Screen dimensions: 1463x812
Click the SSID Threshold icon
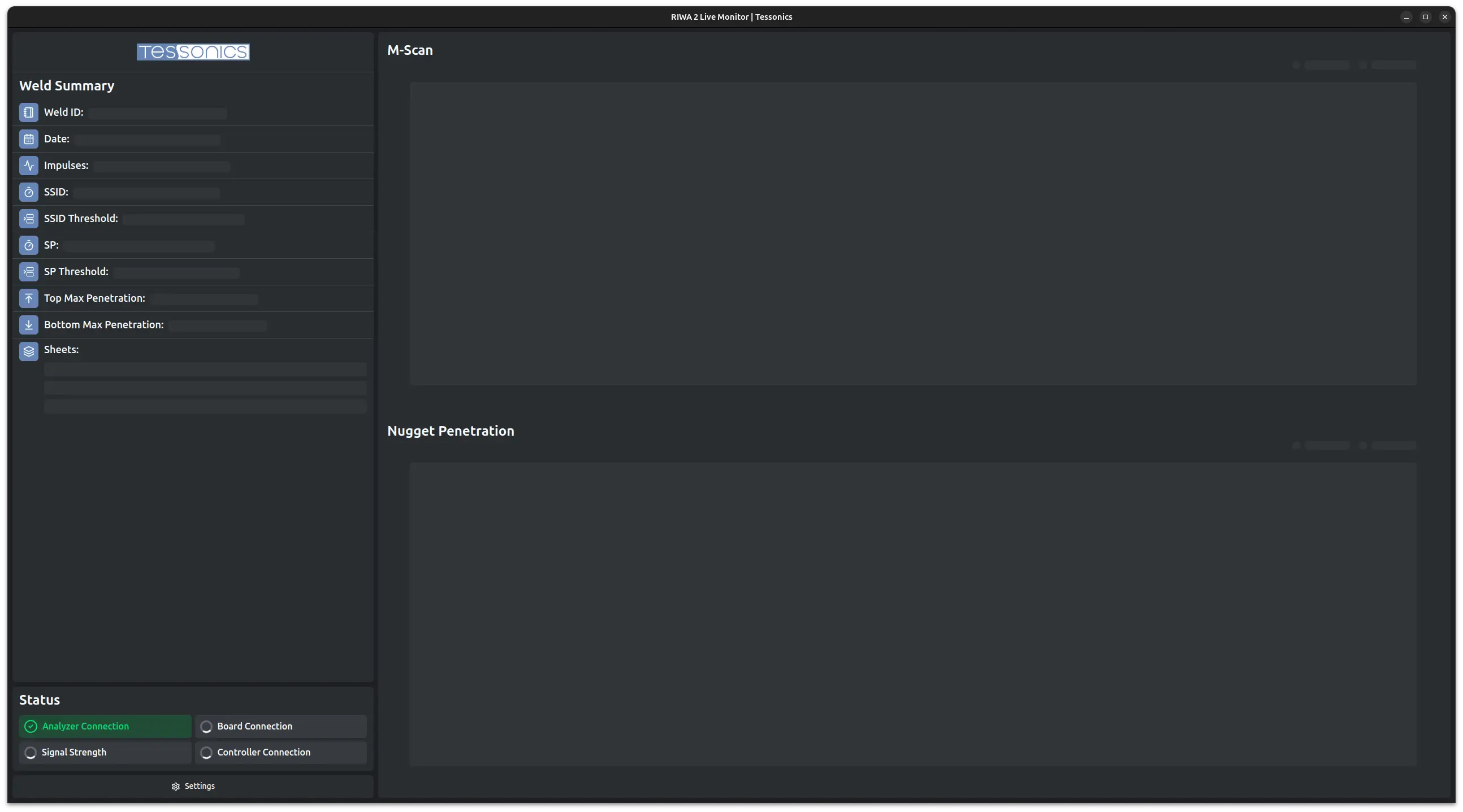click(x=28, y=219)
